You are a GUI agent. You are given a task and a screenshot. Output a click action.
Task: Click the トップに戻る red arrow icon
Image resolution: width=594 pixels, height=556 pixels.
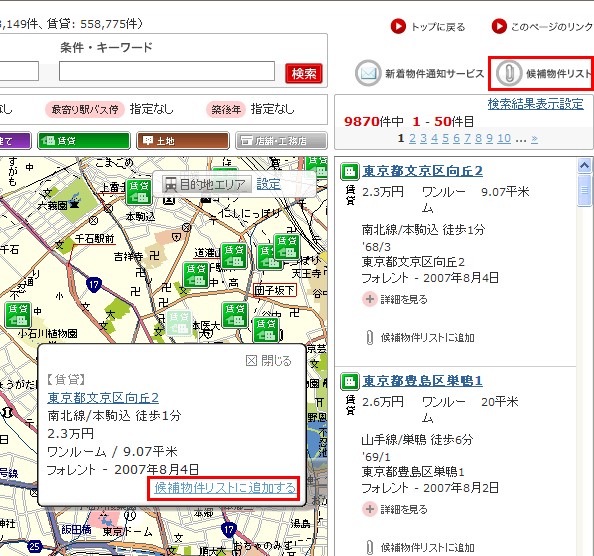point(398,27)
